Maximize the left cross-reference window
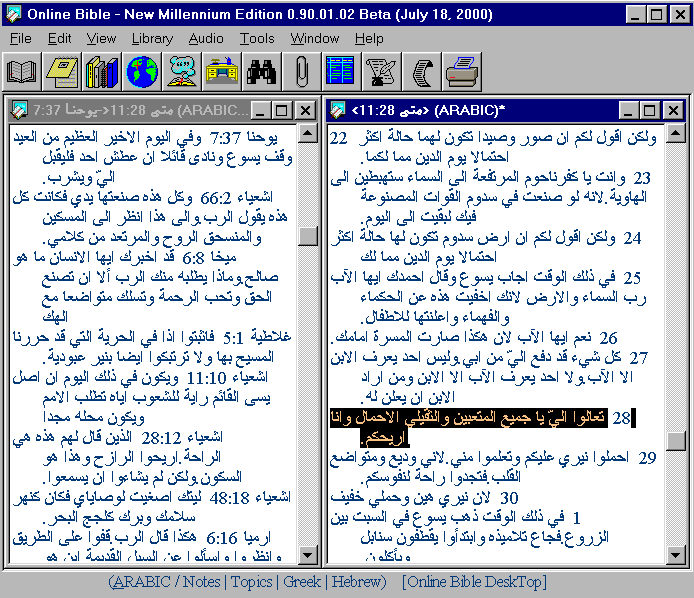 pos(282,110)
